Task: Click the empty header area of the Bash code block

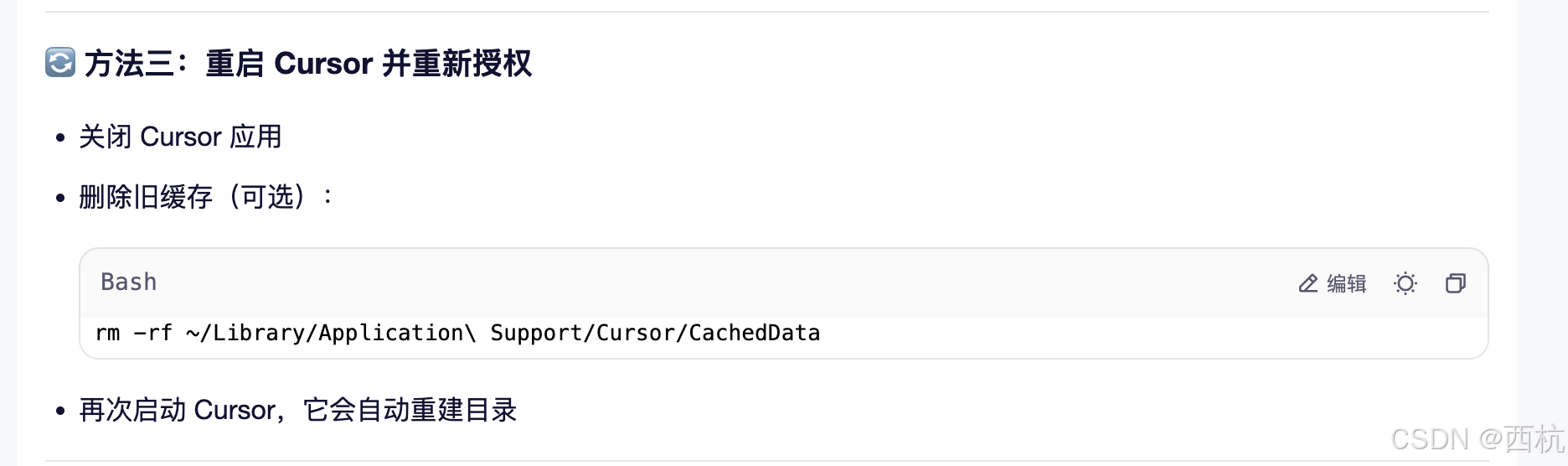Action: [720, 282]
